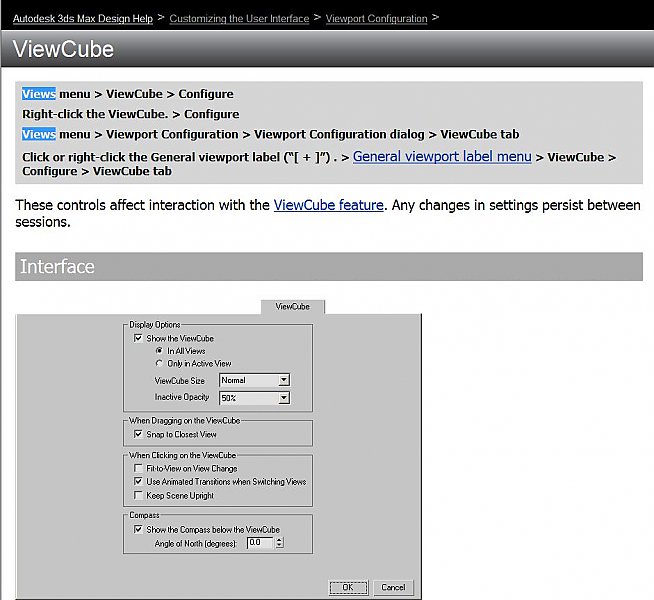This screenshot has height=600, width=654.
Task: Click the 'When Dragging on the ViewCube' group label
Action: (184, 420)
